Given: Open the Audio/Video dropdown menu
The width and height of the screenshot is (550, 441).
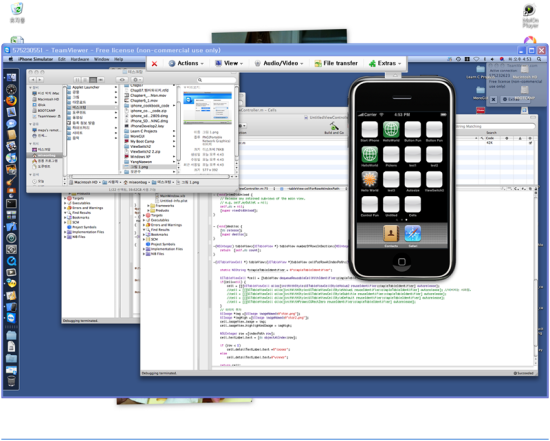Looking at the screenshot, I should (x=279, y=64).
